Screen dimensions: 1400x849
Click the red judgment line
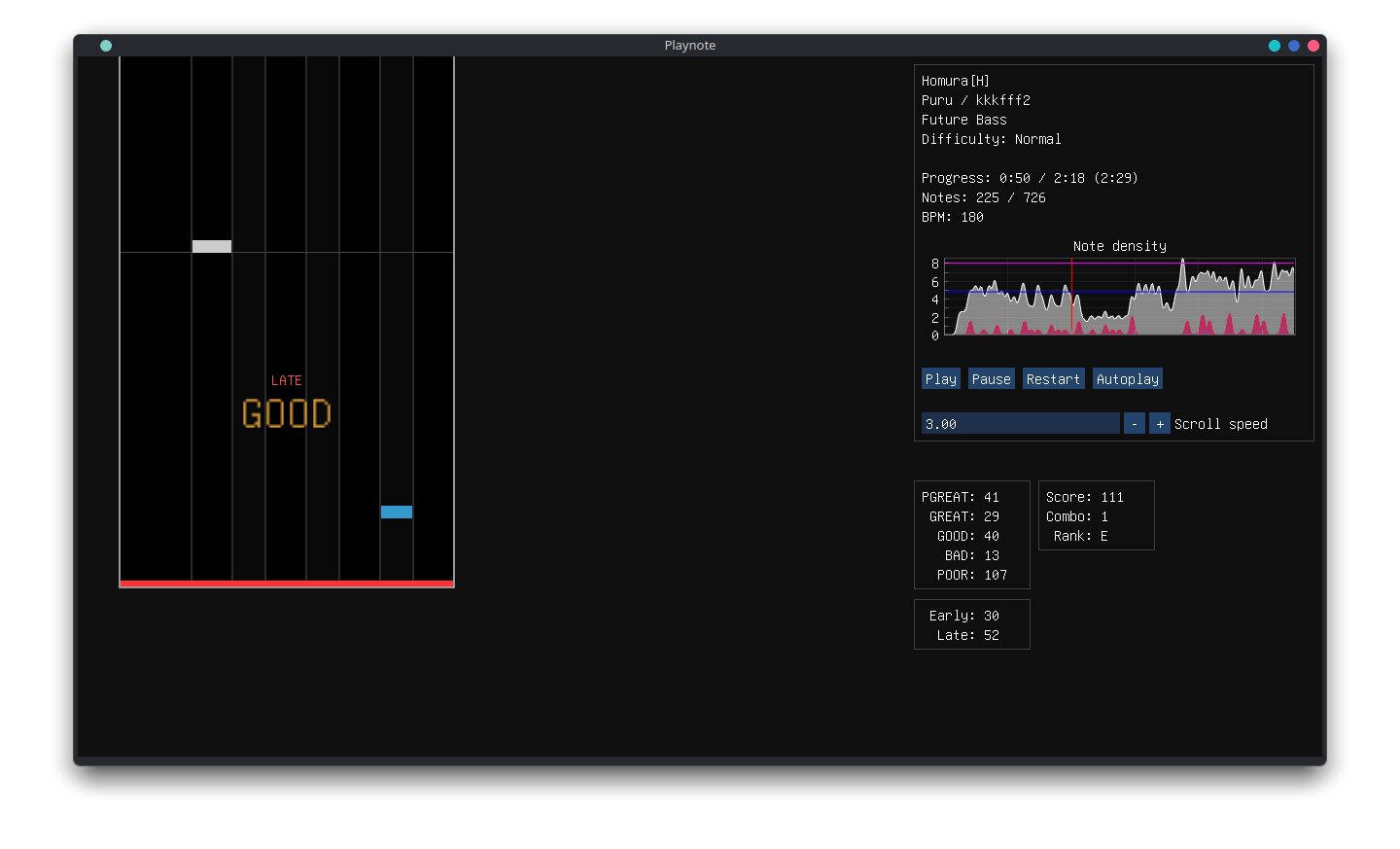click(x=287, y=584)
